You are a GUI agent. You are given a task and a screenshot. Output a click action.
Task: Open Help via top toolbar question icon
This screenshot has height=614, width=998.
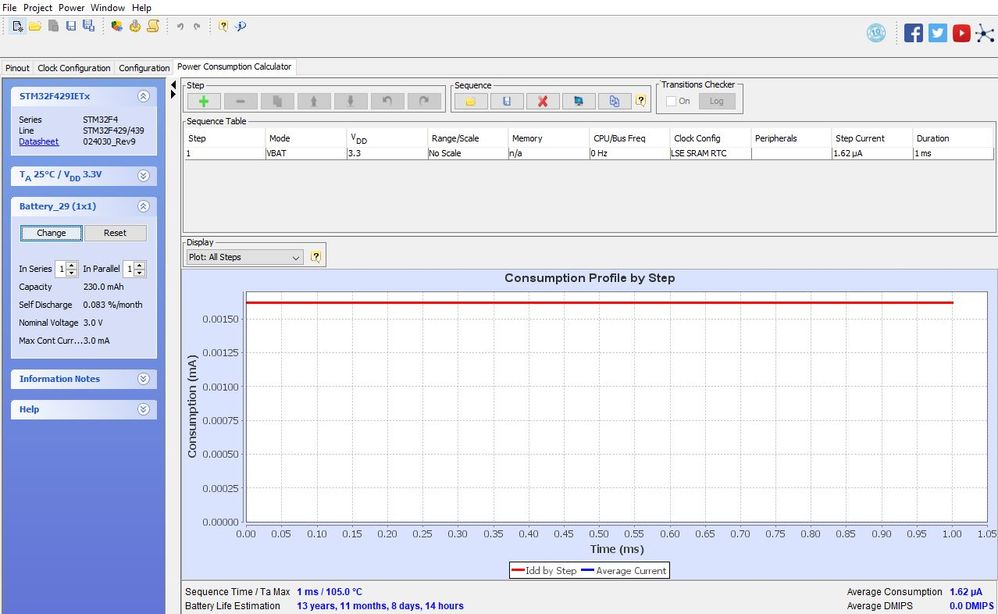point(223,26)
